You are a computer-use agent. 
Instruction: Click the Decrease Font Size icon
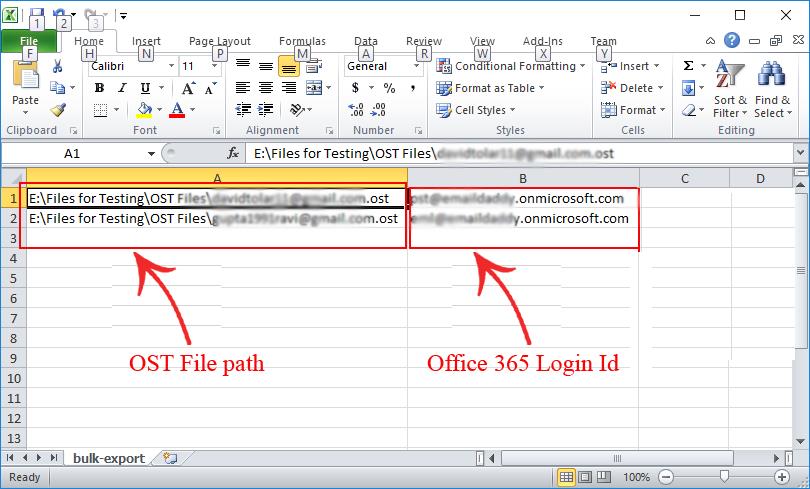pyautogui.click(x=210, y=88)
